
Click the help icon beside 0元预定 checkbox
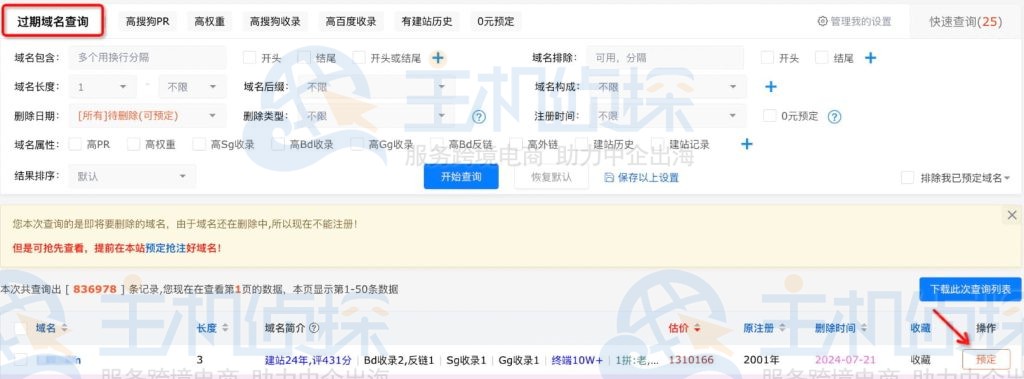pos(834,116)
